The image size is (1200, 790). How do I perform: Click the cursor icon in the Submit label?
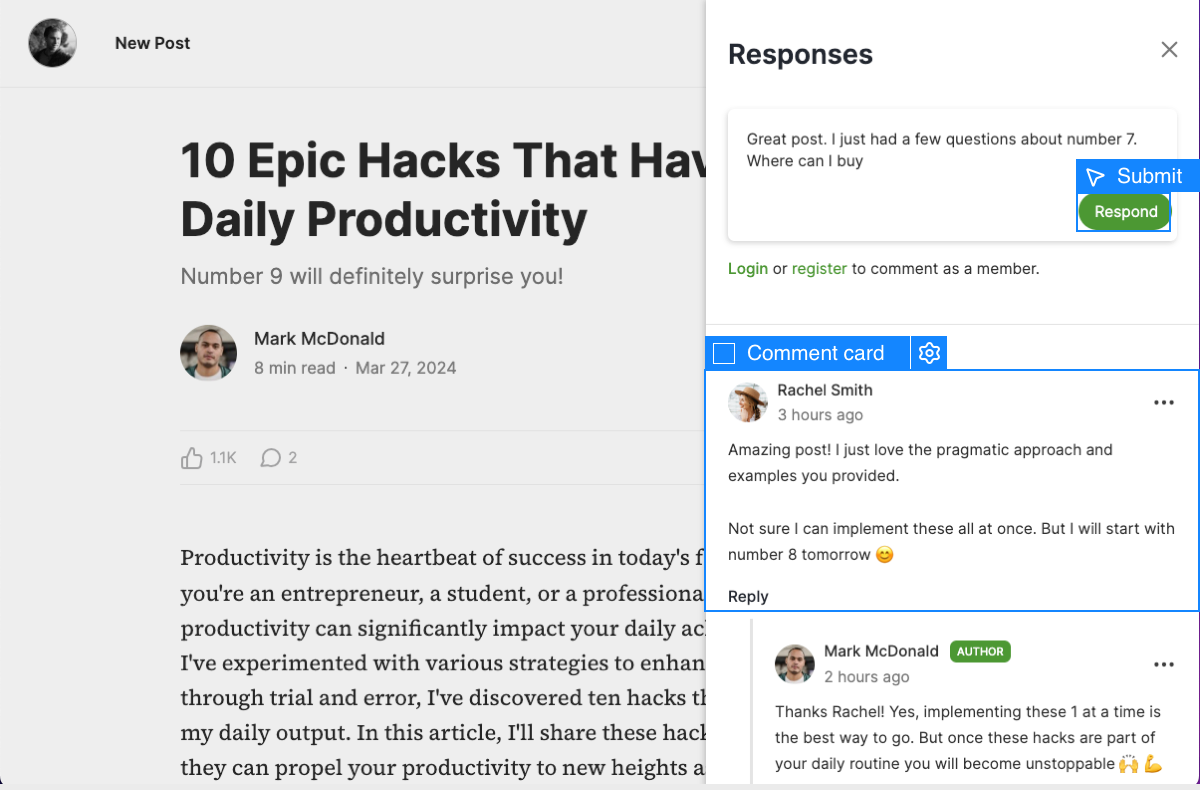1095,177
